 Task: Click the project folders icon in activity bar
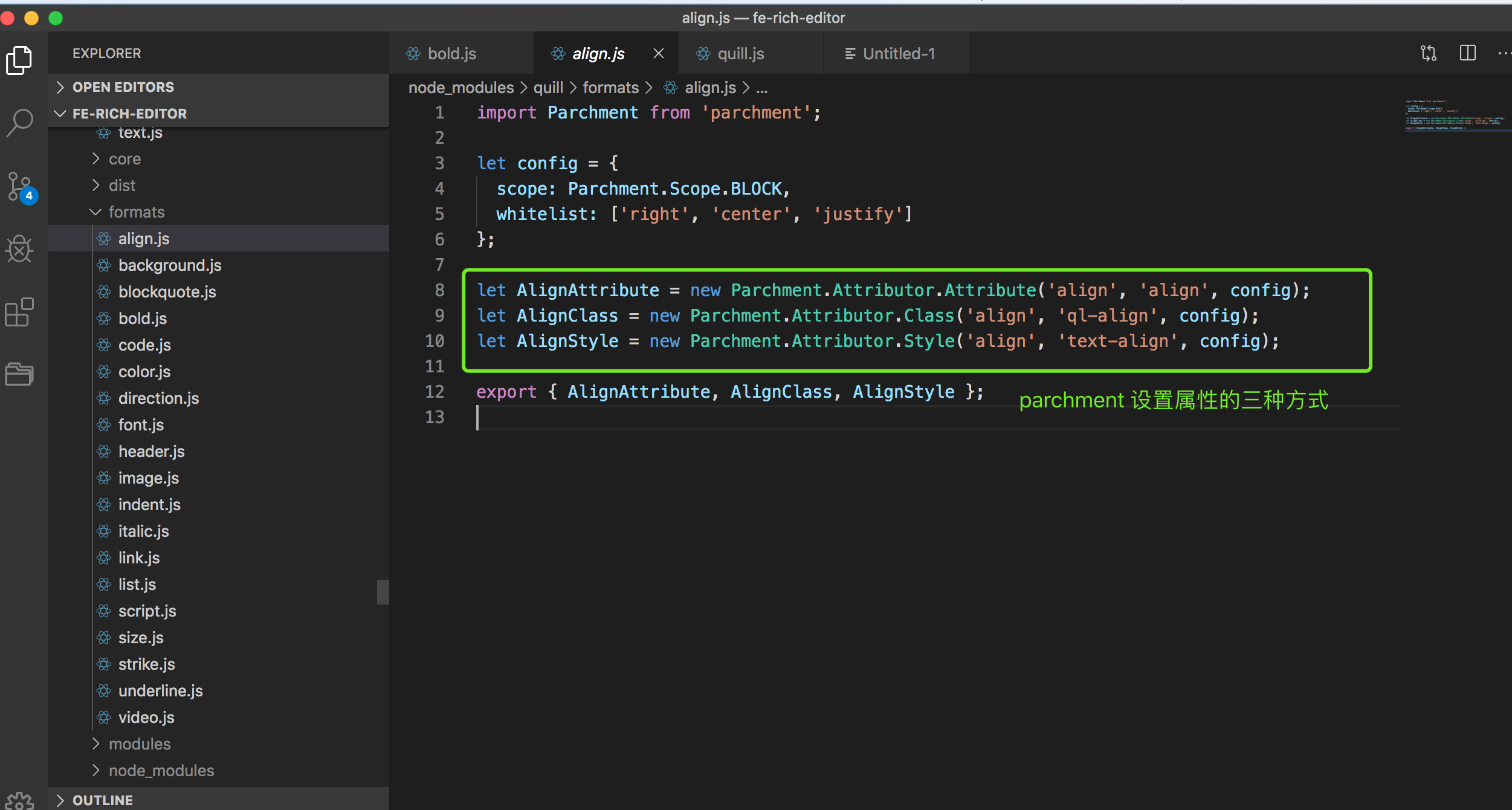19,374
